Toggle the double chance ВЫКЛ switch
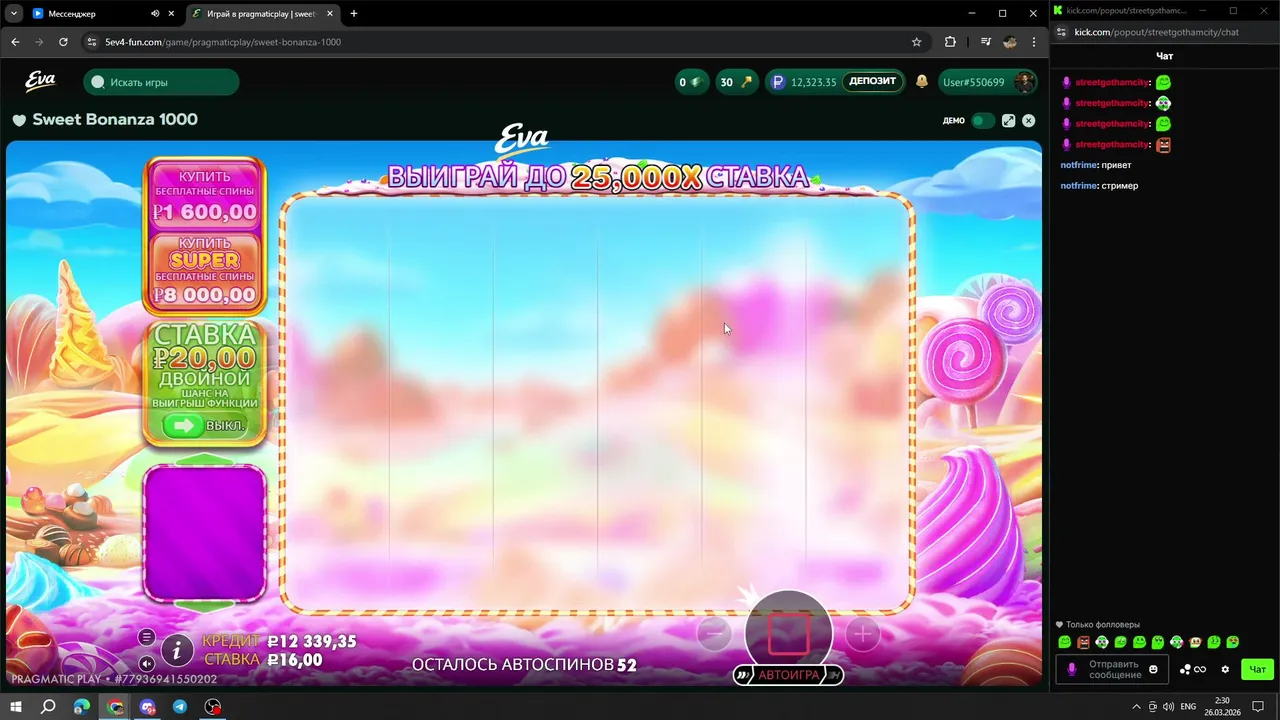 pyautogui.click(x=205, y=426)
